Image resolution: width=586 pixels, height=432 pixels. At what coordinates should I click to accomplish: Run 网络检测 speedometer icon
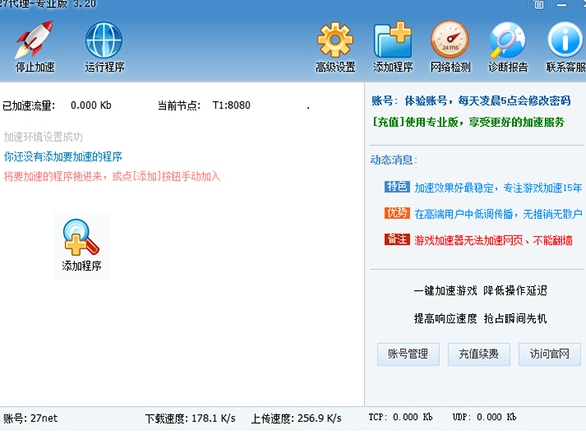coord(450,40)
